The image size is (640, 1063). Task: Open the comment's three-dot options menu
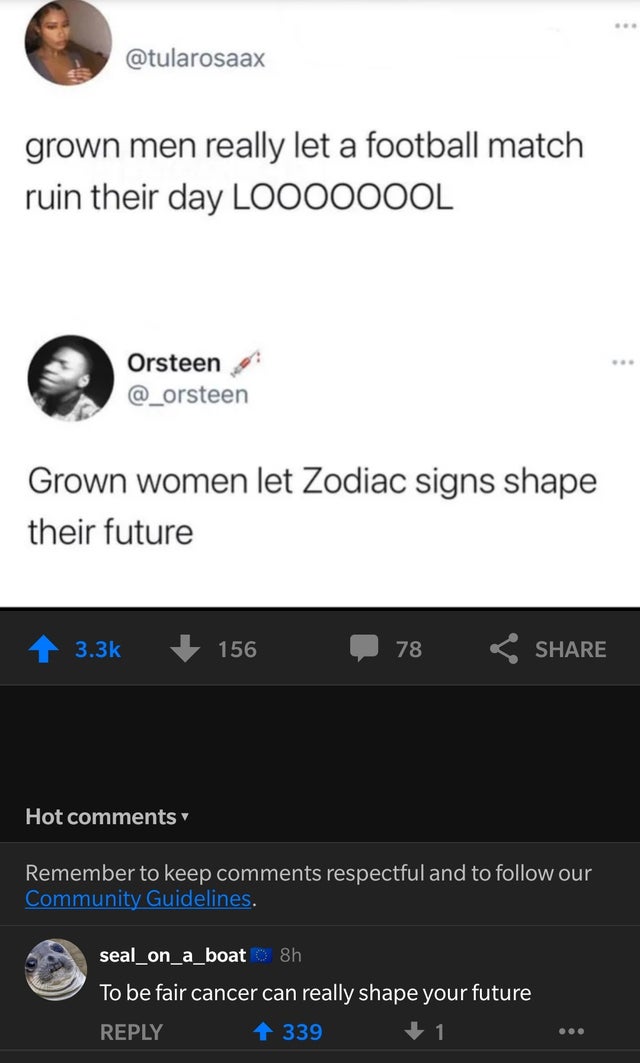tap(571, 1031)
